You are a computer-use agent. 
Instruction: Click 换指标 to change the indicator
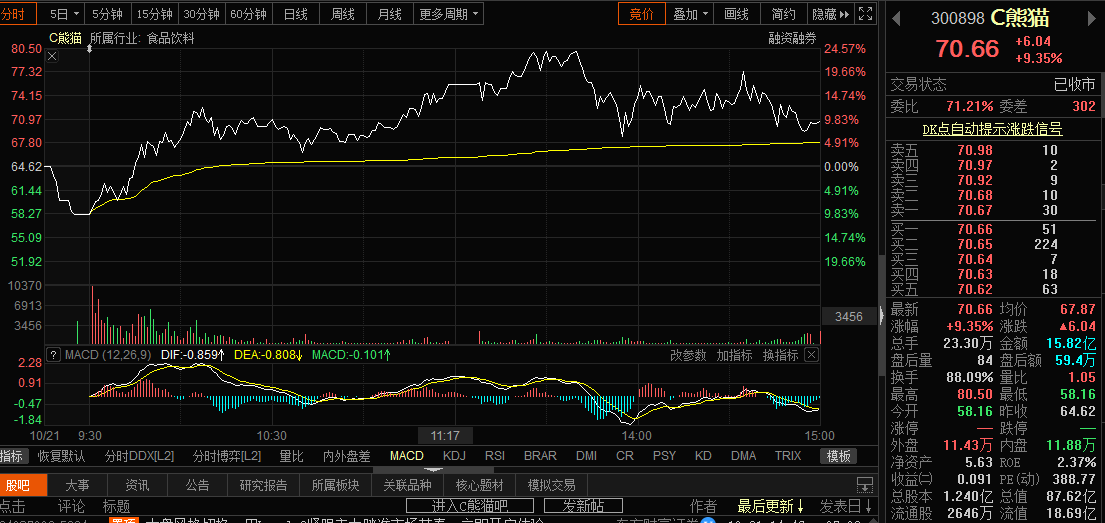click(x=781, y=355)
